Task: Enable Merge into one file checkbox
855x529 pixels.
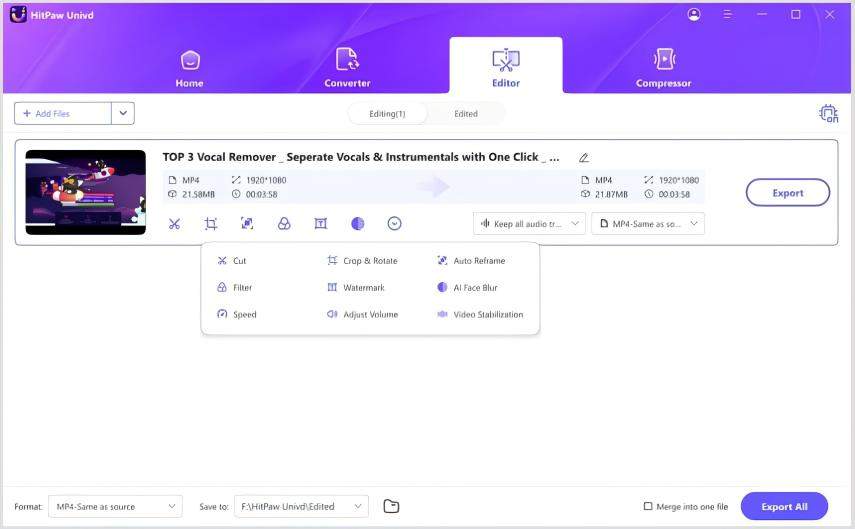Action: (x=648, y=507)
